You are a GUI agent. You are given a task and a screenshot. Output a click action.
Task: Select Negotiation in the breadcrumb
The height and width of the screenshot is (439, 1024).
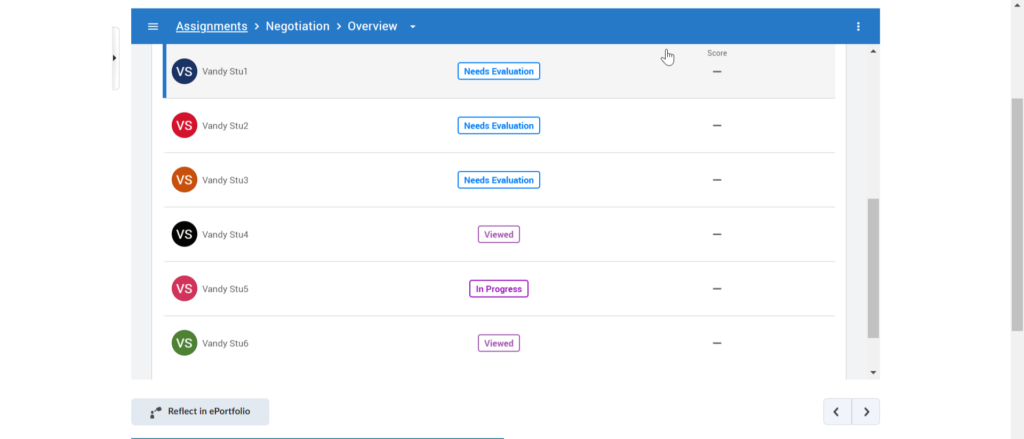point(297,26)
